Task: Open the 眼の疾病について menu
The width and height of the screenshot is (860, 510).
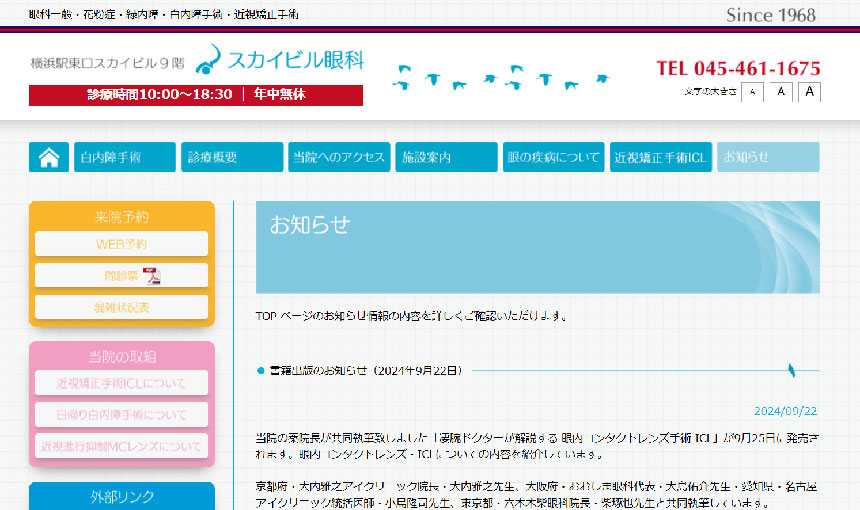Action: pos(554,157)
